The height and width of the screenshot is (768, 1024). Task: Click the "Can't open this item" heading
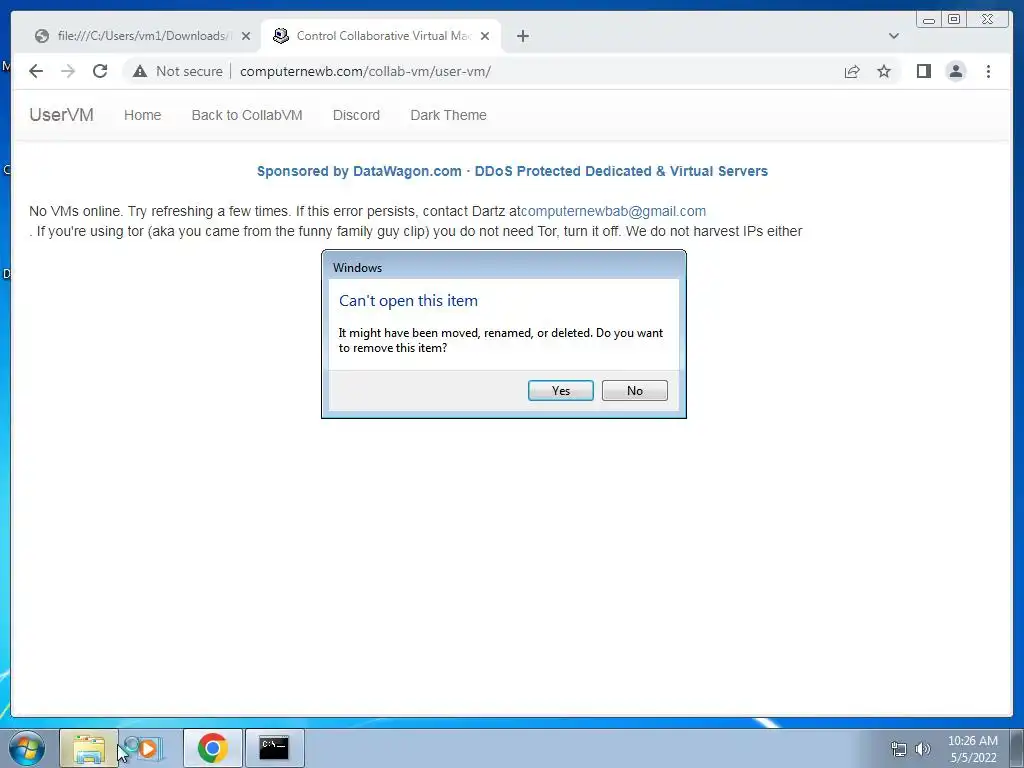[408, 300]
